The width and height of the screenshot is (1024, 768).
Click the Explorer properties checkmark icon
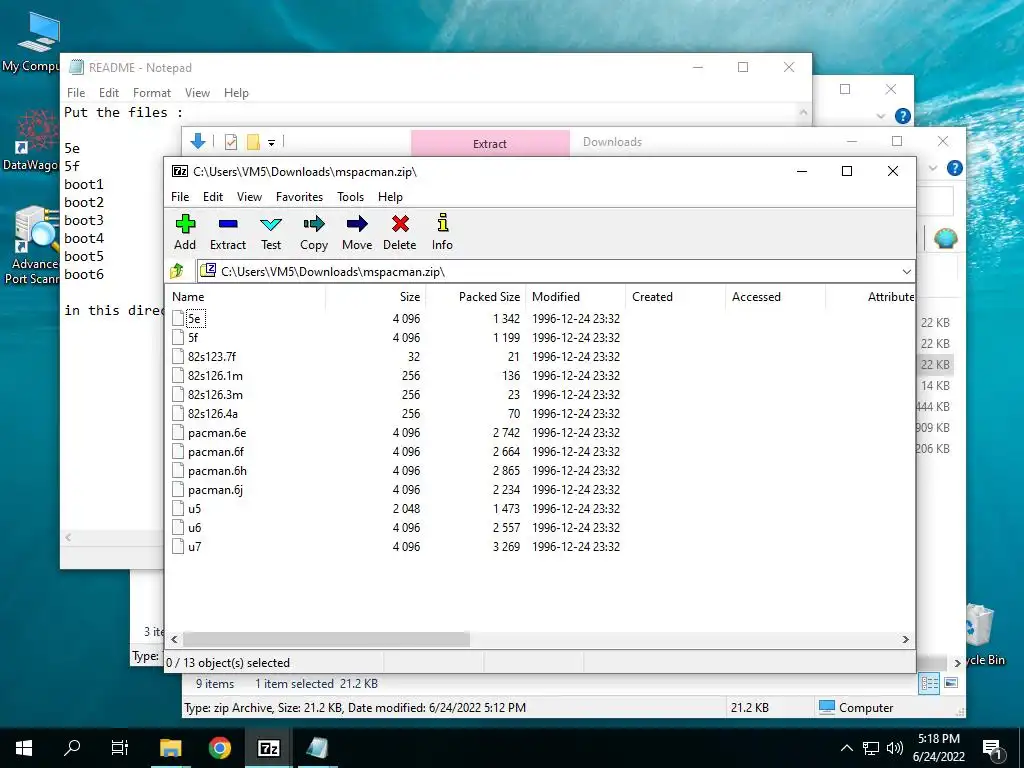pos(231,142)
